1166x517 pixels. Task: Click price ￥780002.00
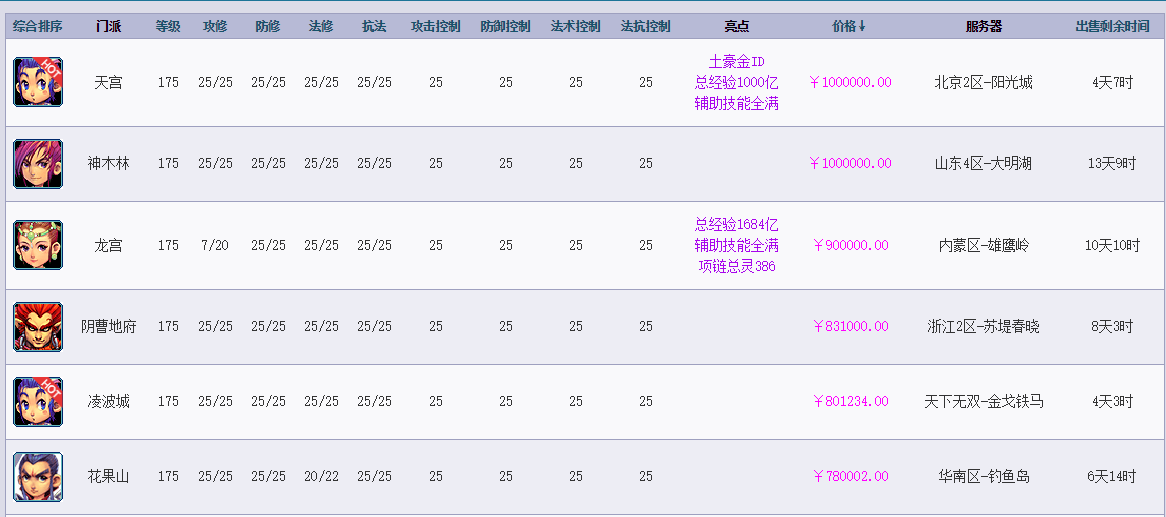coord(850,477)
